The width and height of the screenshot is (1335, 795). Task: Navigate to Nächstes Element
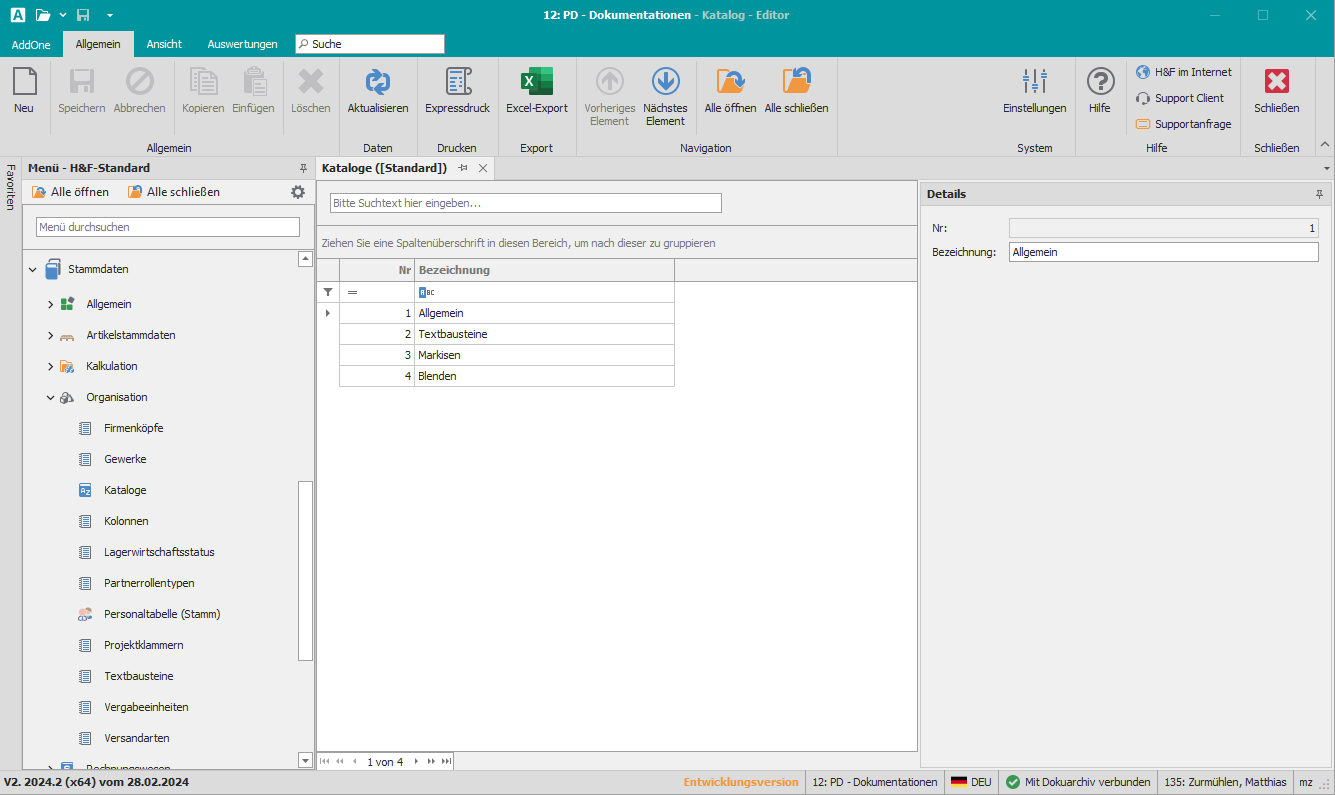point(664,93)
